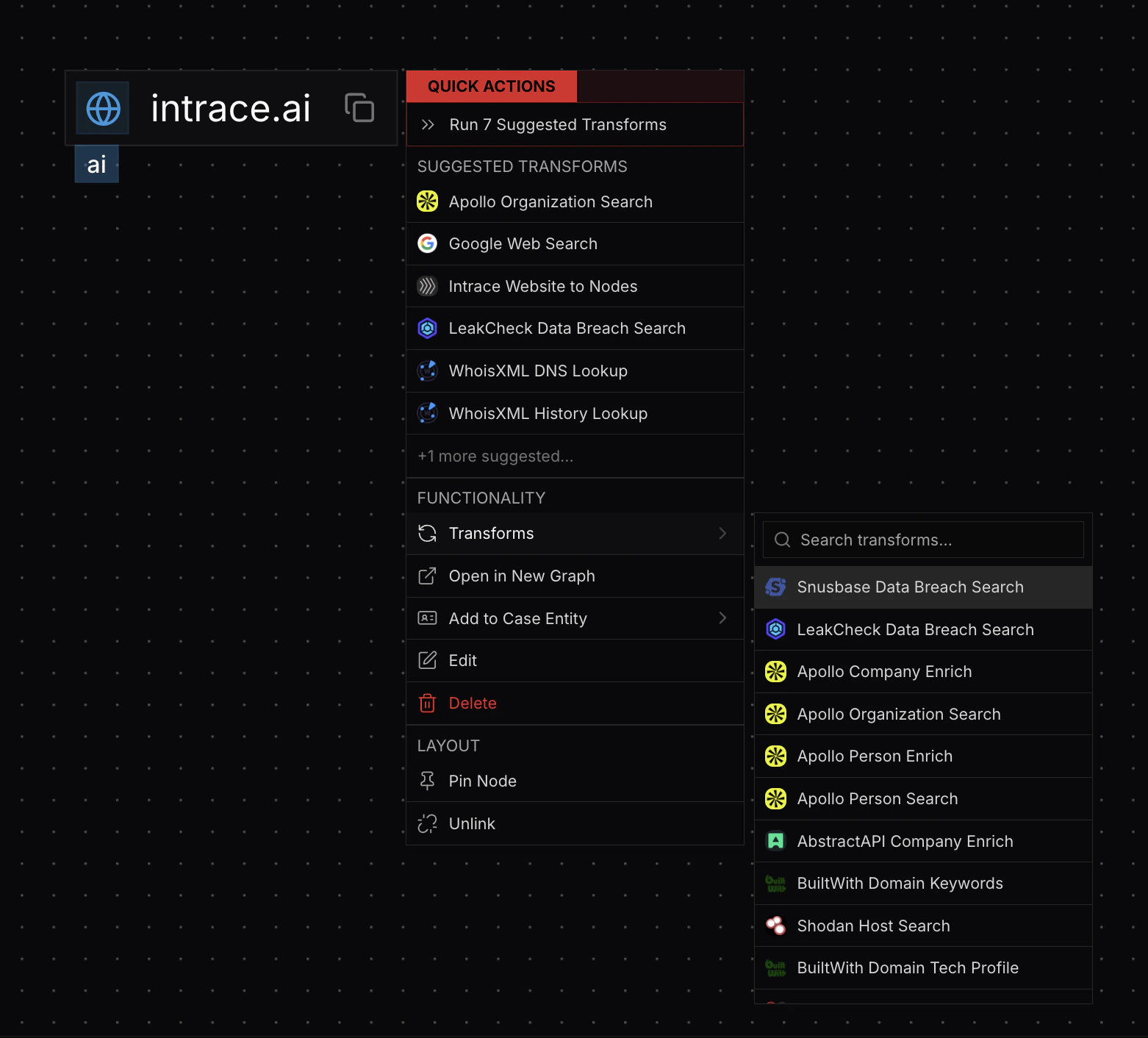
Task: Run suggested LeakCheck Data Breach Search
Action: (575, 329)
